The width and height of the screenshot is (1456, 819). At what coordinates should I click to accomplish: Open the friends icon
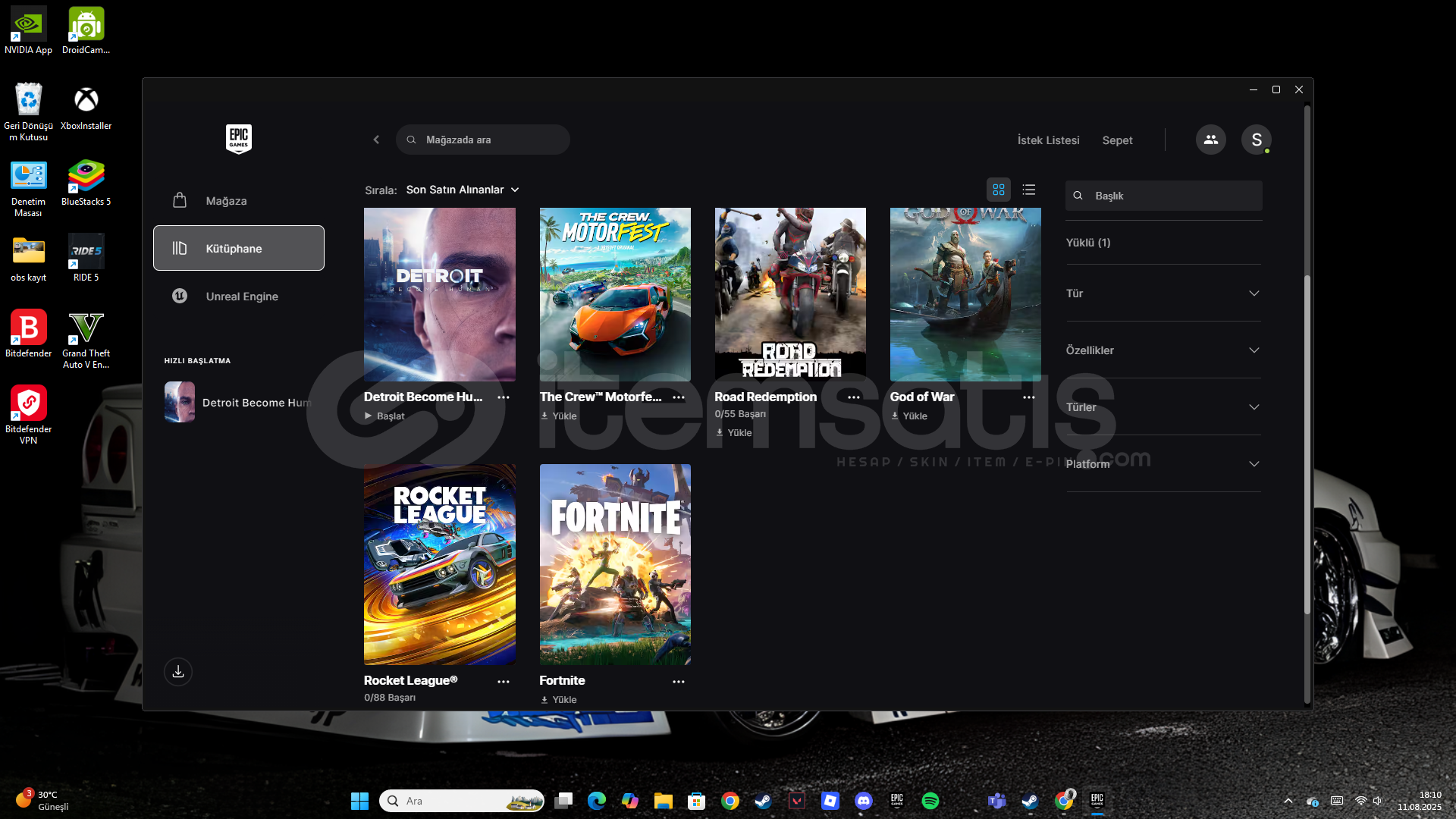click(x=1211, y=140)
